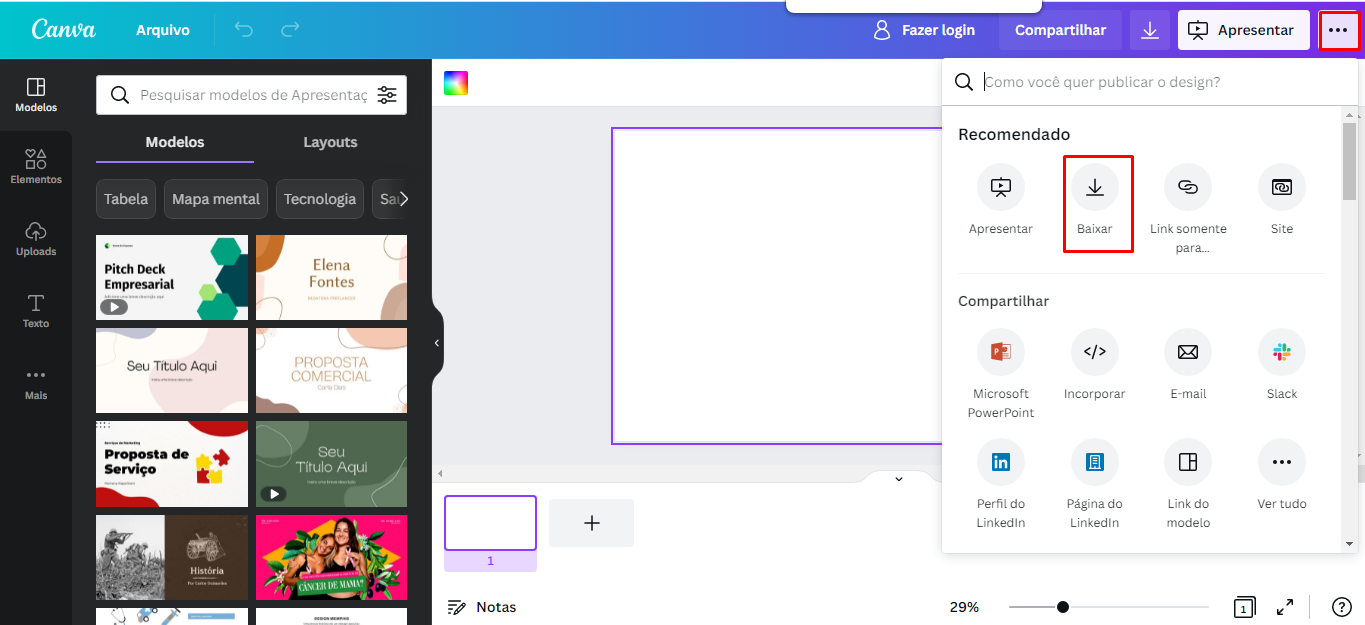Click Ver tudo to see all options
Screen dimensions: 1365x625
1282,474
